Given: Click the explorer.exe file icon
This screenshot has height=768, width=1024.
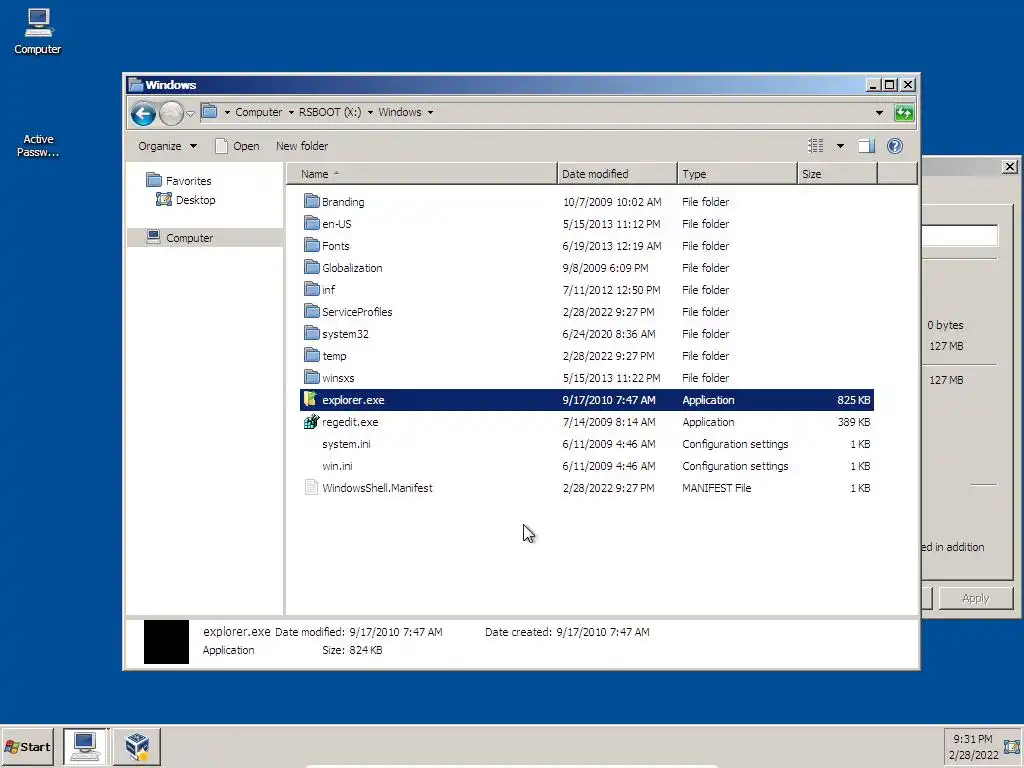Looking at the screenshot, I should 311,399.
